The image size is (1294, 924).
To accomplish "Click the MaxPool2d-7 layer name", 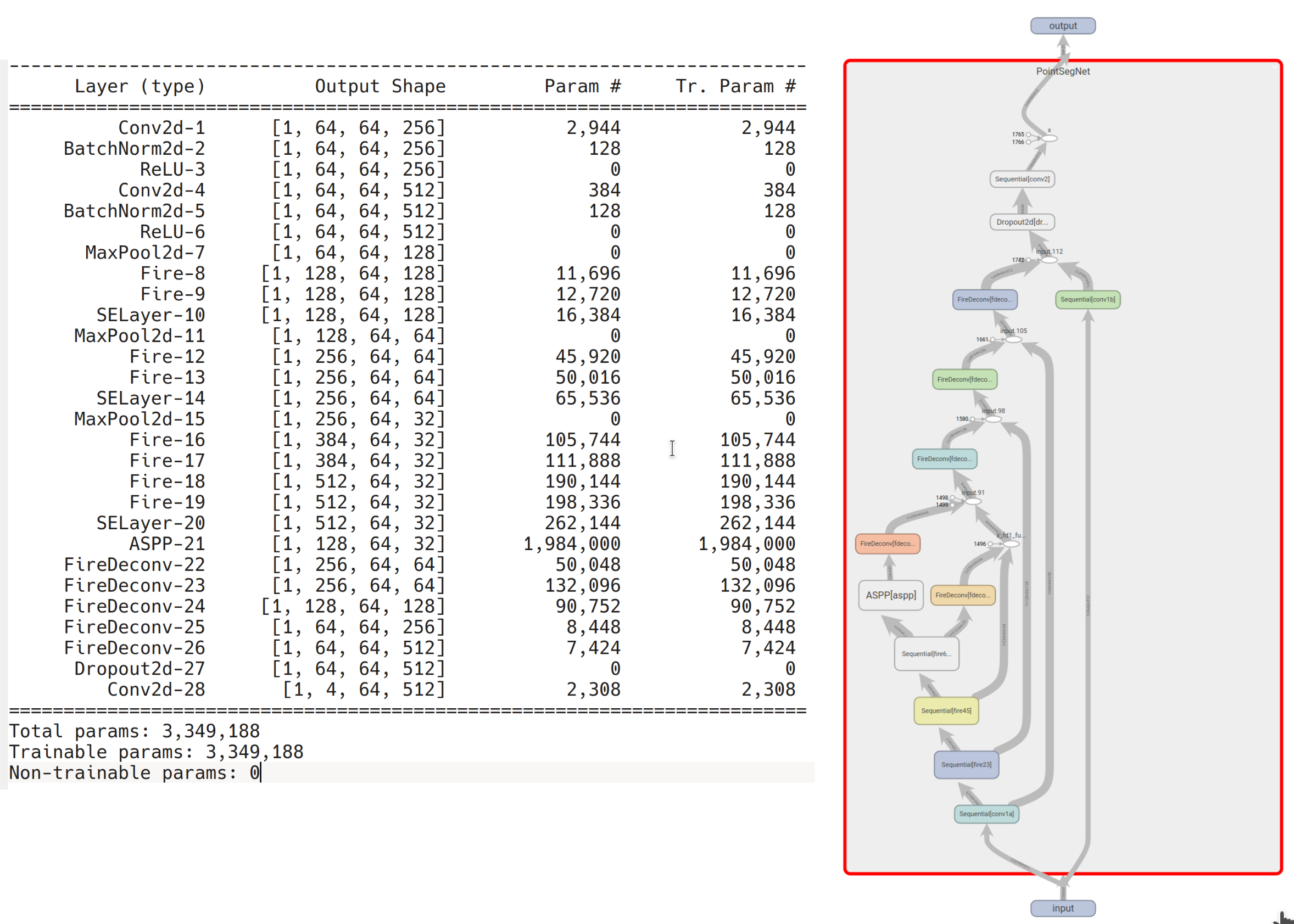I will (x=145, y=253).
